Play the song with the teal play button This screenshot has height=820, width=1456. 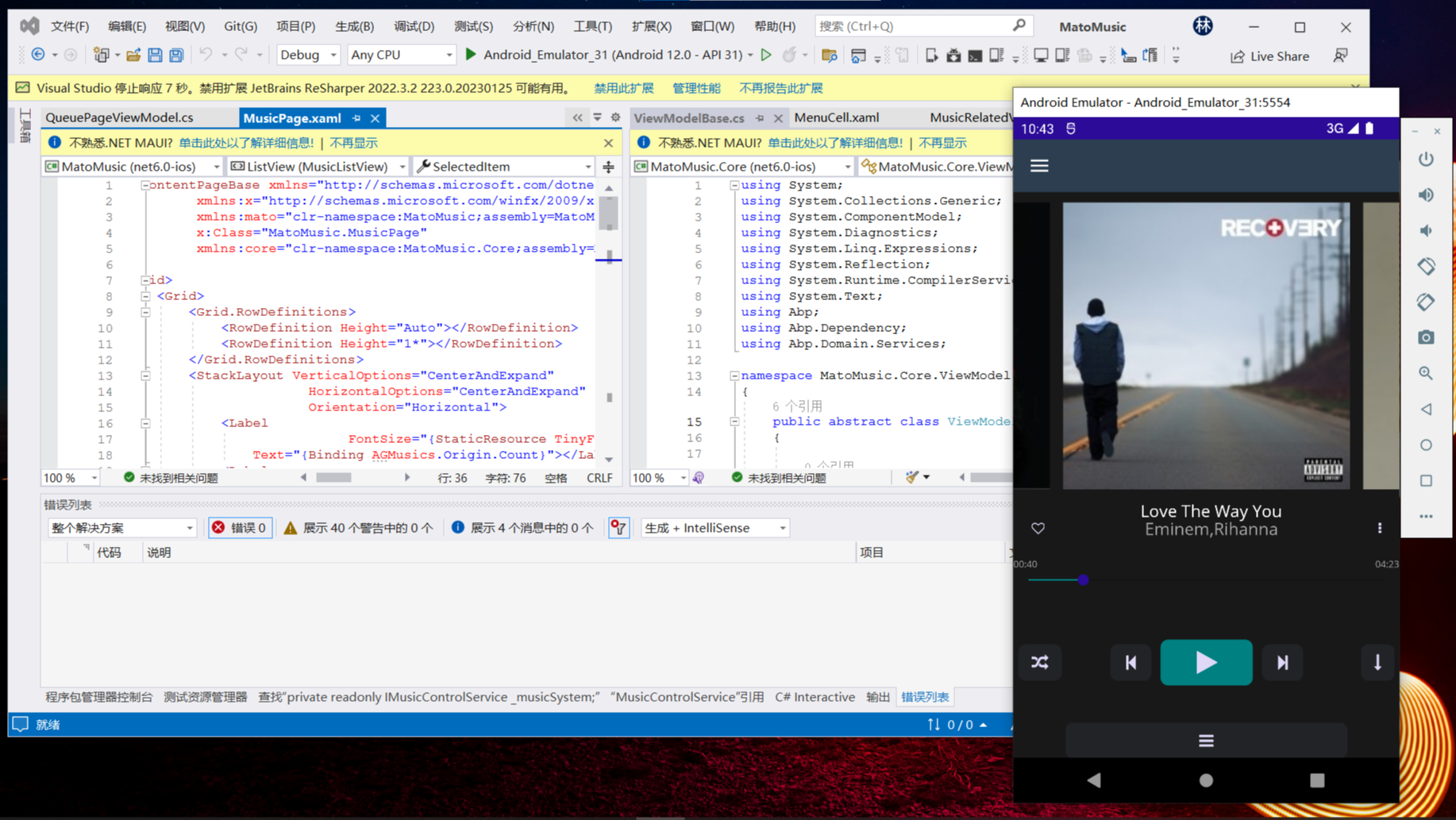click(1206, 662)
